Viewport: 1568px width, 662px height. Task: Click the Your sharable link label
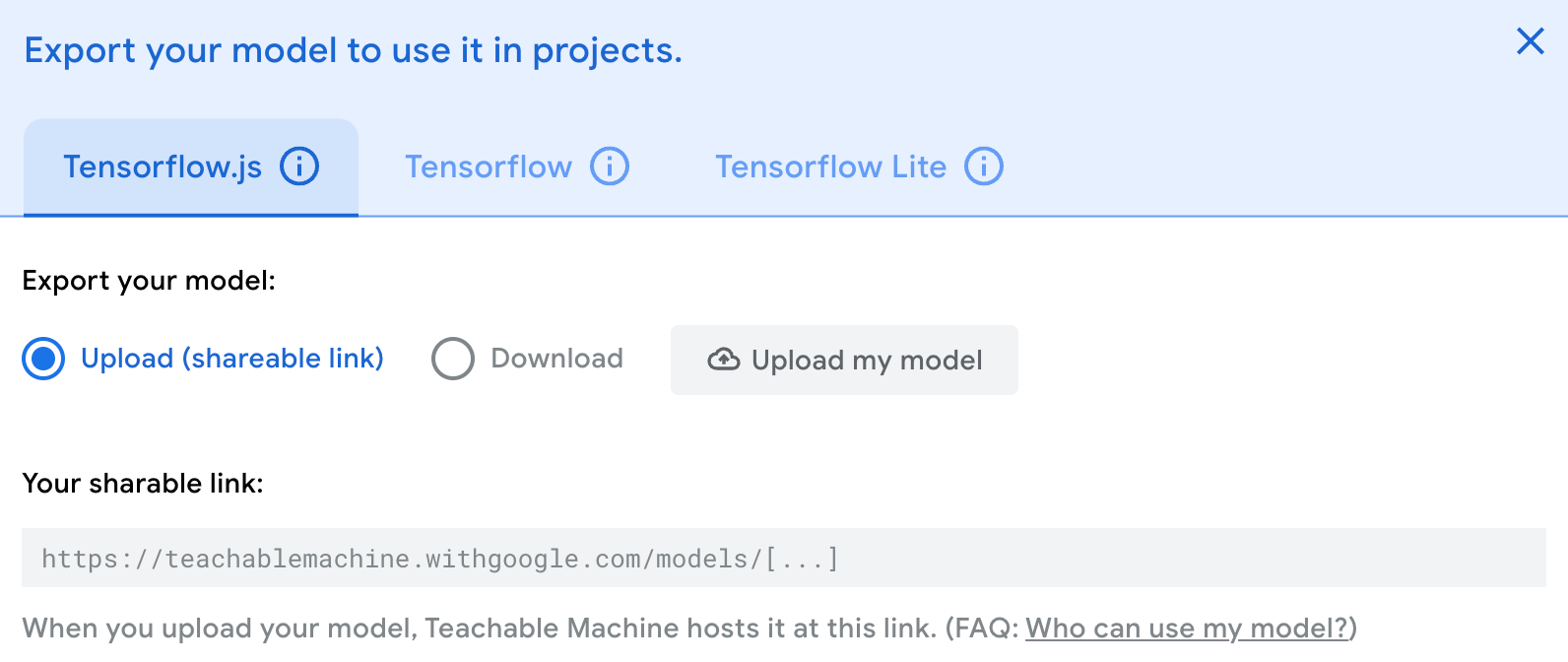(143, 484)
